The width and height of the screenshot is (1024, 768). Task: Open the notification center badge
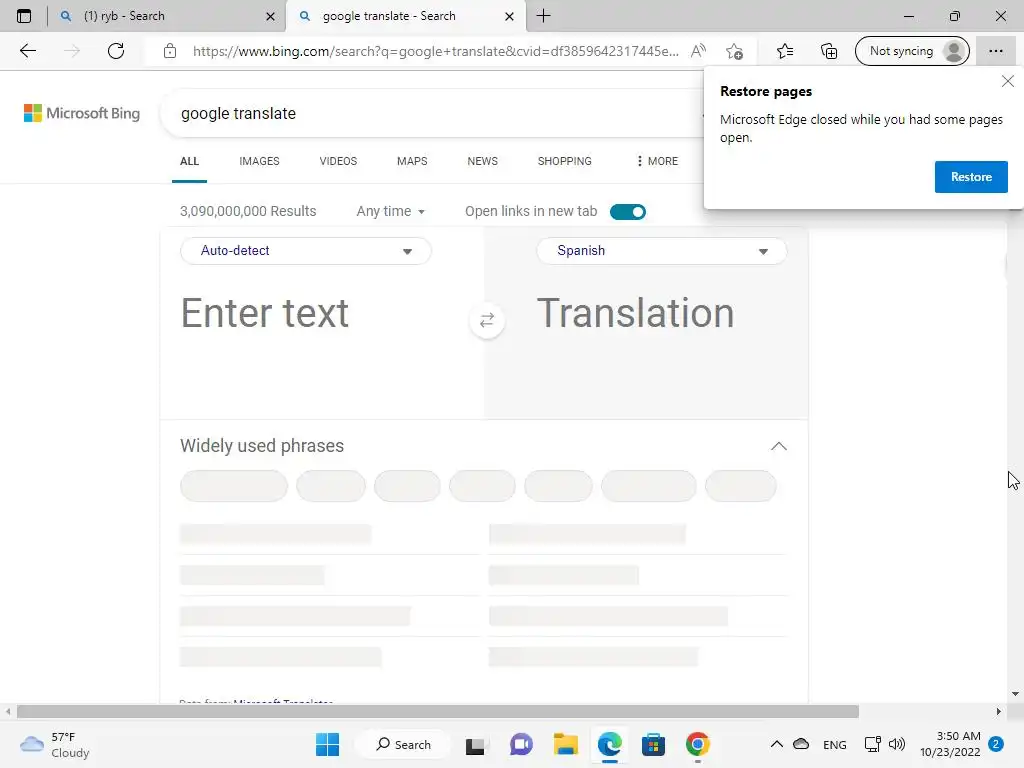(x=996, y=744)
